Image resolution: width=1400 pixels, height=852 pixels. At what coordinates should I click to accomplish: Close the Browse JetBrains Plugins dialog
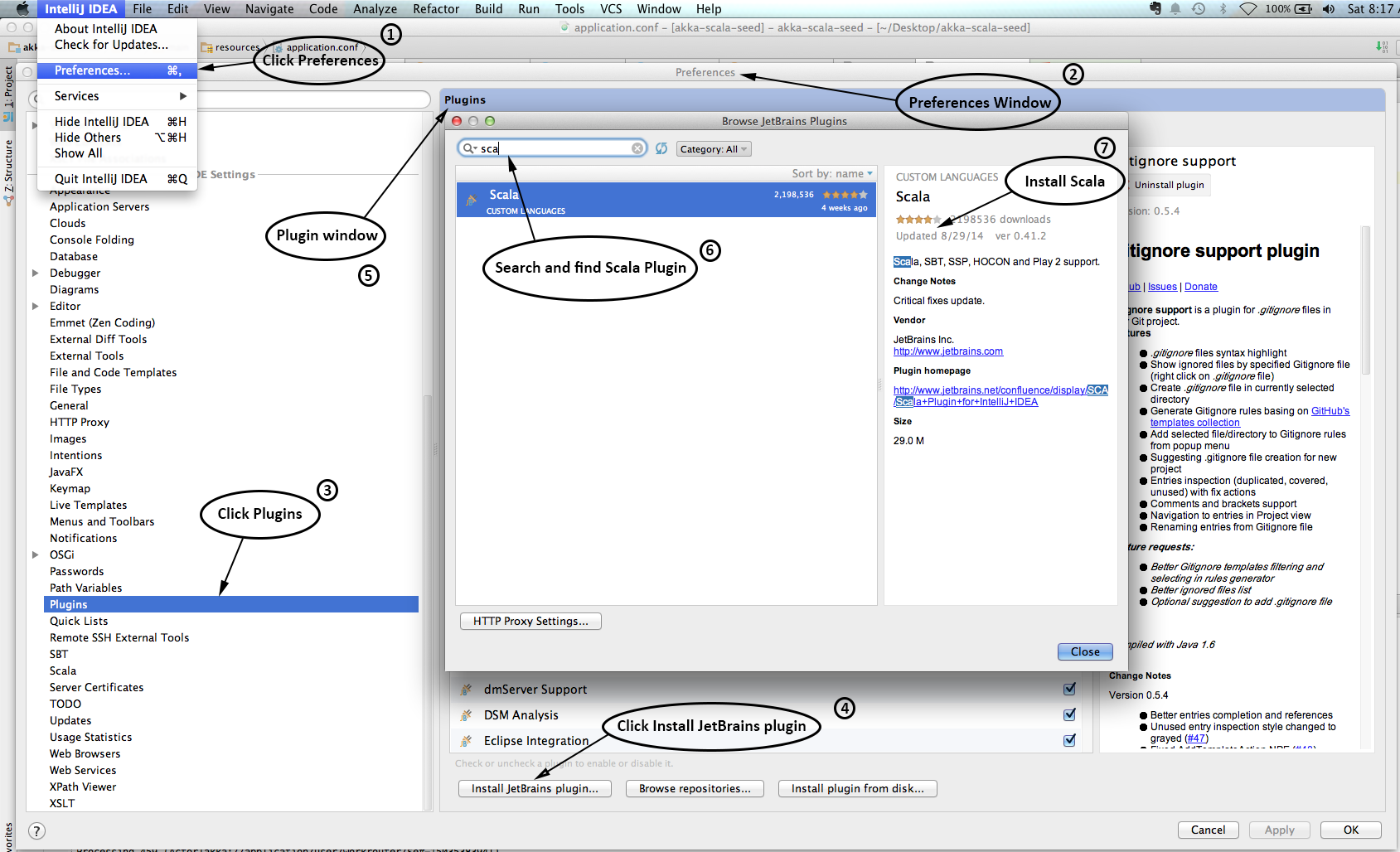(1085, 652)
